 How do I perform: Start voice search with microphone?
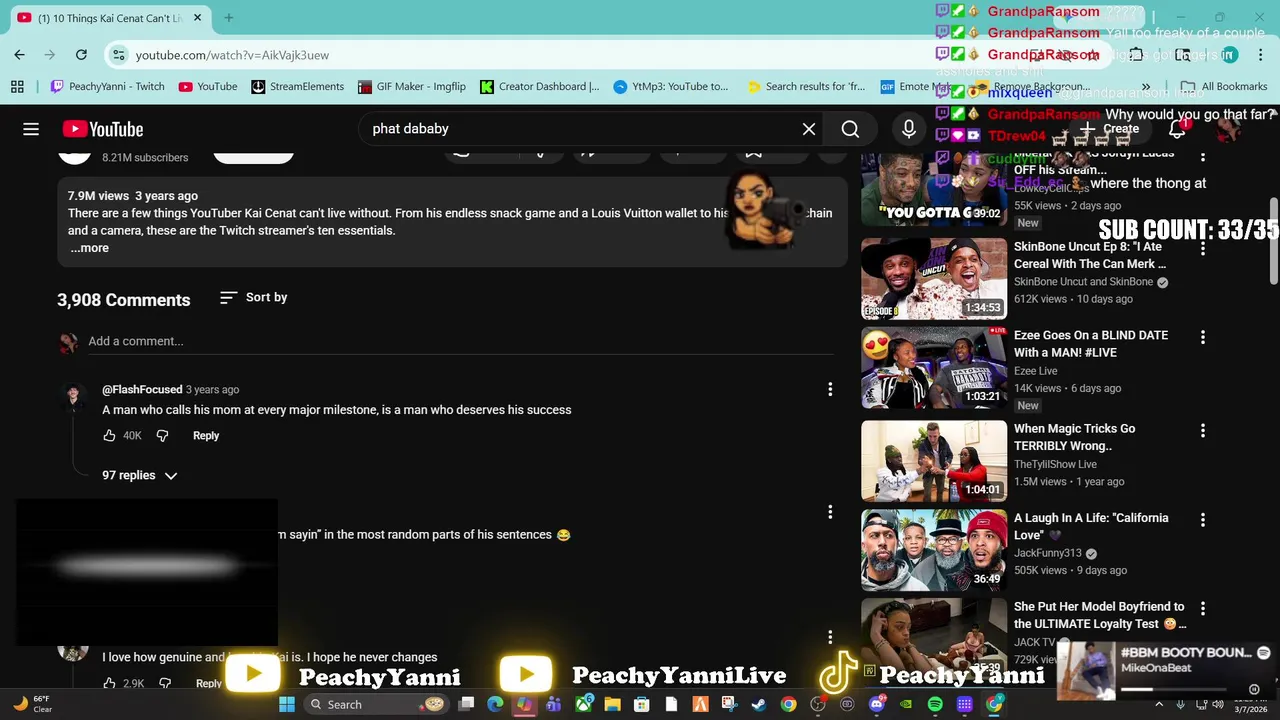[909, 129]
